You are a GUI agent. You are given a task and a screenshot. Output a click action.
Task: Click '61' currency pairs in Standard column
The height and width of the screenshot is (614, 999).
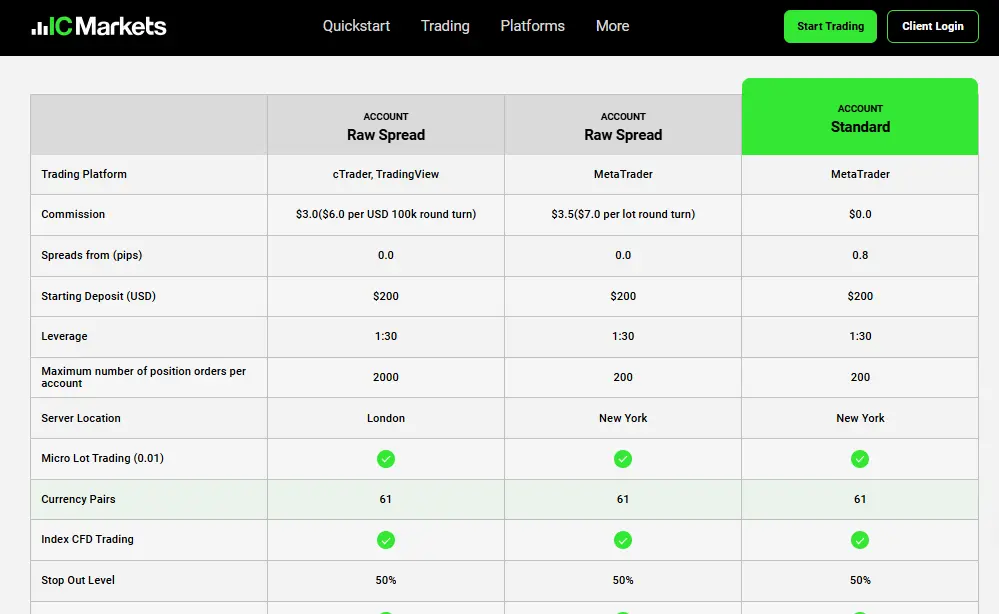point(860,499)
